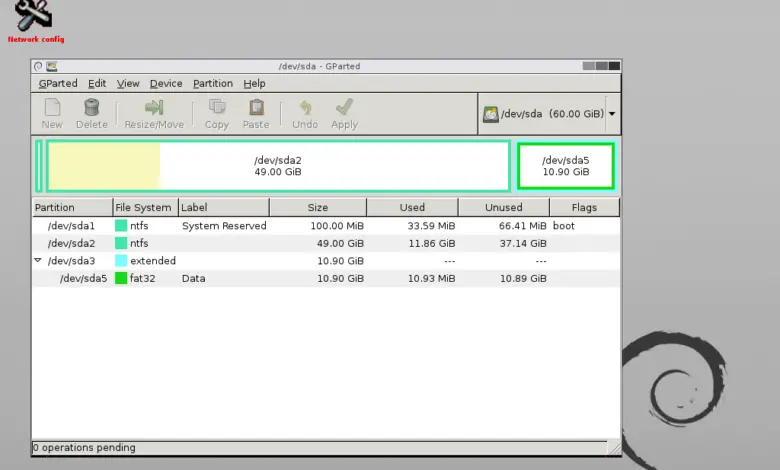
Task: Select the /dev/sda5 partition row
Action: [326, 278]
